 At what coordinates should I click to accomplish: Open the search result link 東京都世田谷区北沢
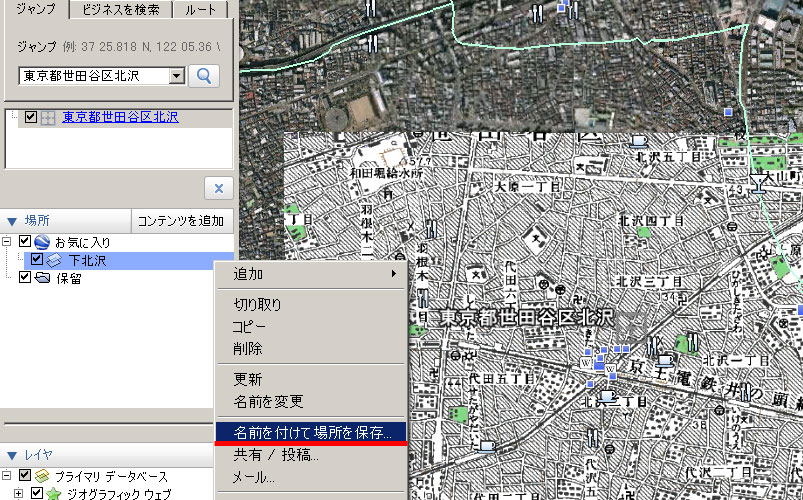120,117
